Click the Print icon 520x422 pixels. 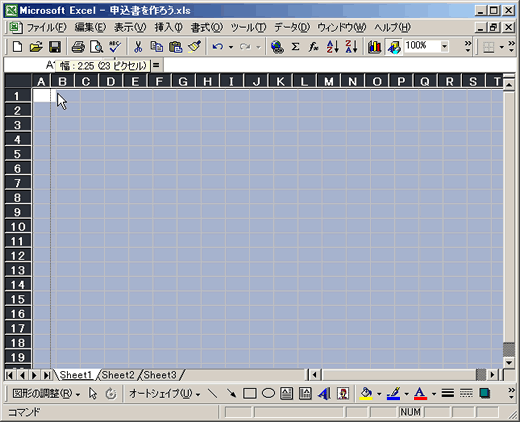[78, 47]
